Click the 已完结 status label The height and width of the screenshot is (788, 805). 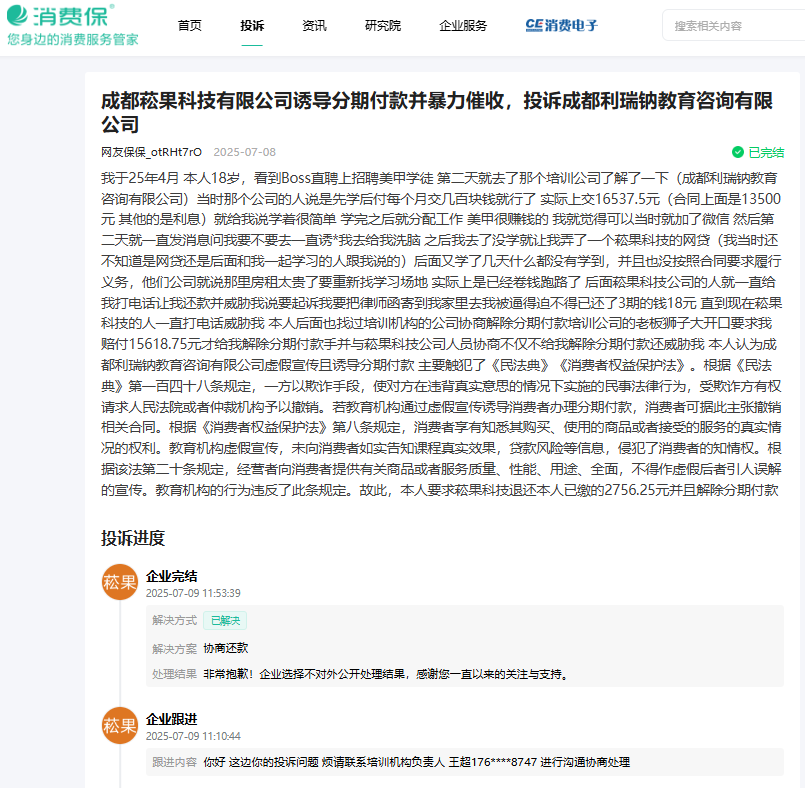click(766, 152)
